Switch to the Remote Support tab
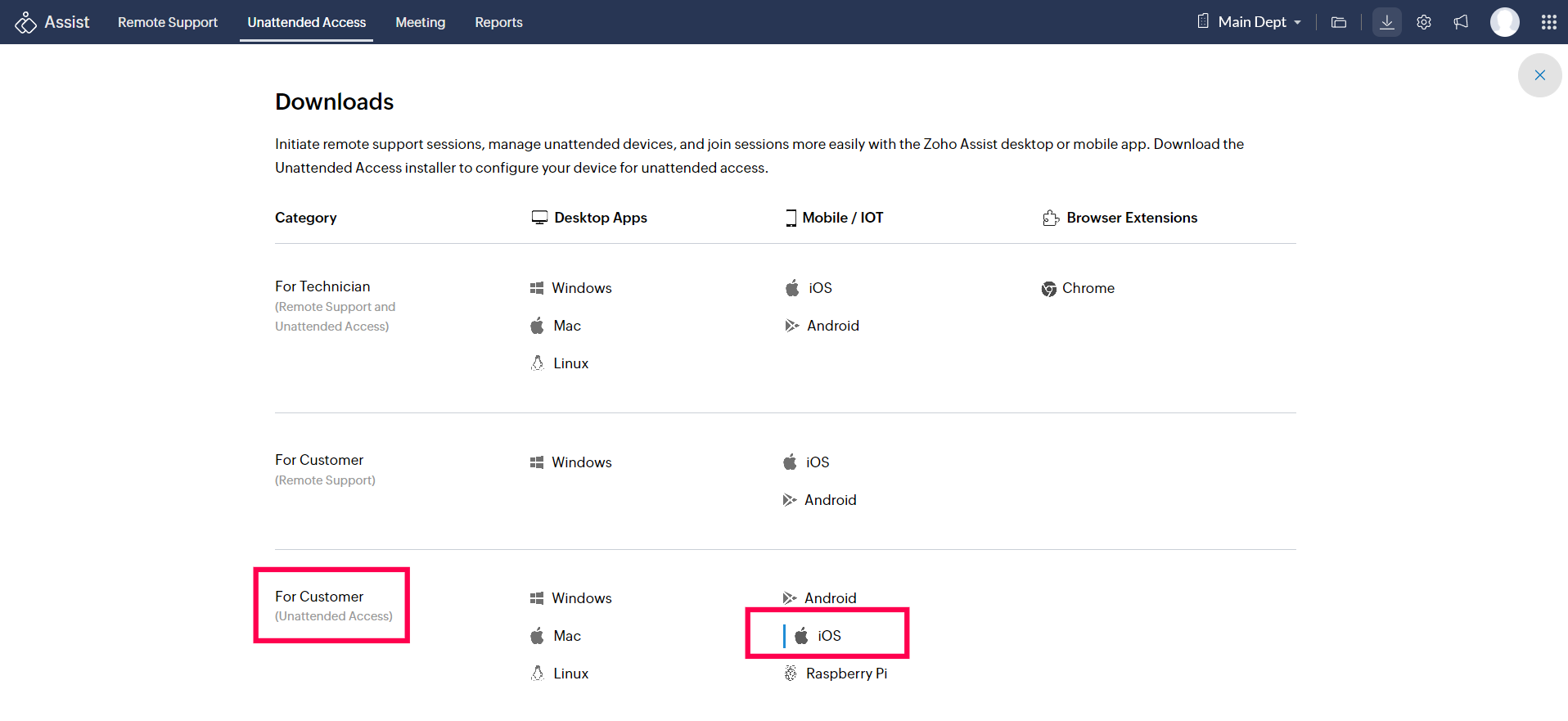This screenshot has width=1568, height=721. click(167, 22)
